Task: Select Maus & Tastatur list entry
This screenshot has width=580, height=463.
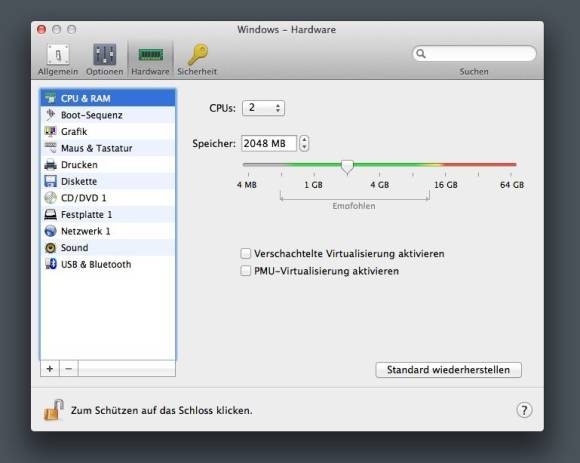Action: tap(108, 148)
